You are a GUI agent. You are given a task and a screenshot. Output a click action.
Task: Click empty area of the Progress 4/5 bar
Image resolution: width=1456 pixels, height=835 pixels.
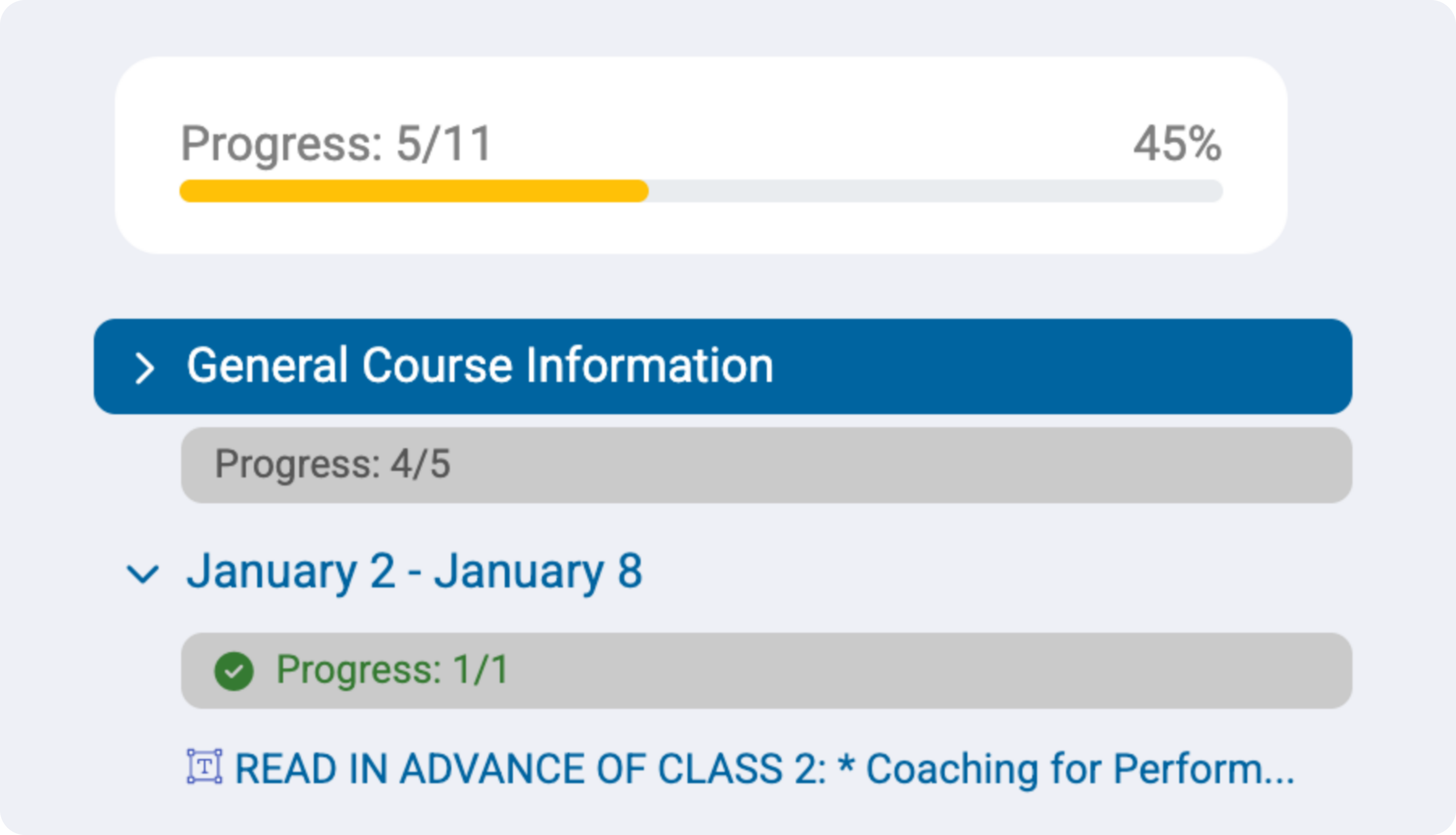[x=900, y=465]
